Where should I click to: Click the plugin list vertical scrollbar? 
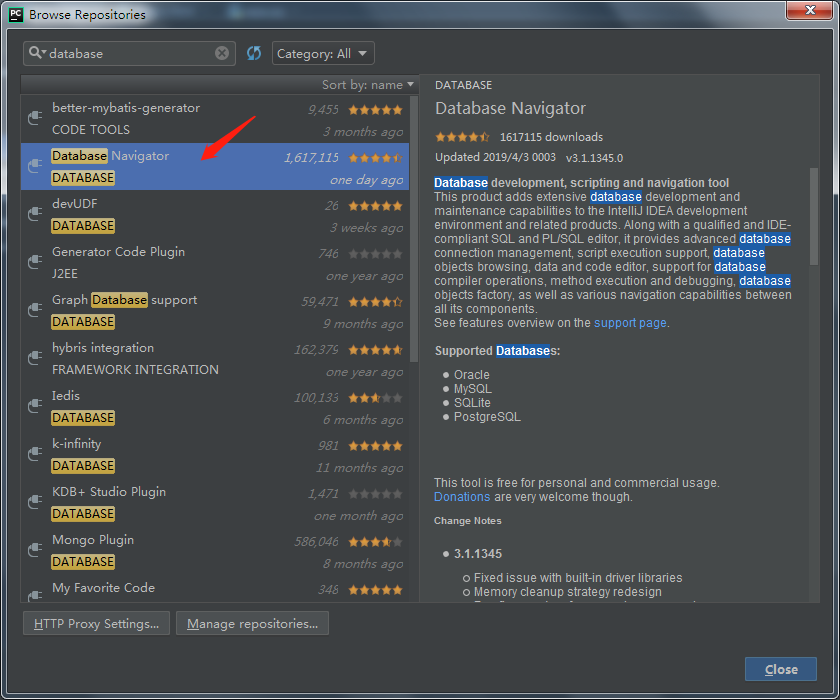(414, 229)
